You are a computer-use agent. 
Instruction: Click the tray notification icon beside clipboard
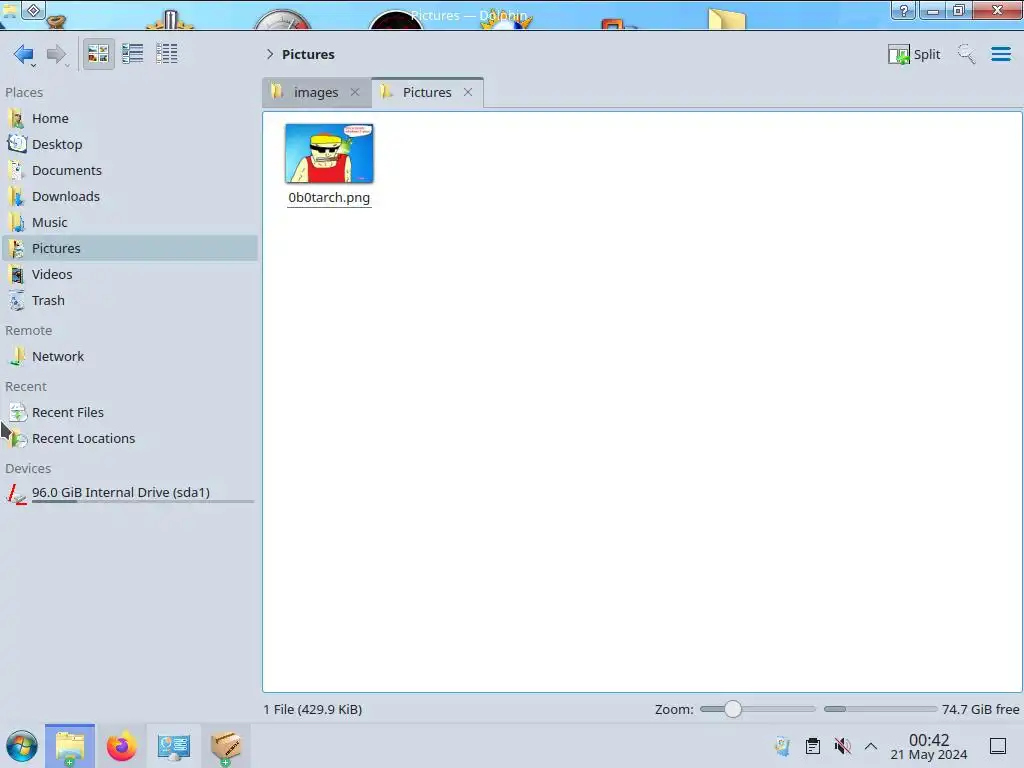pyautogui.click(x=782, y=746)
